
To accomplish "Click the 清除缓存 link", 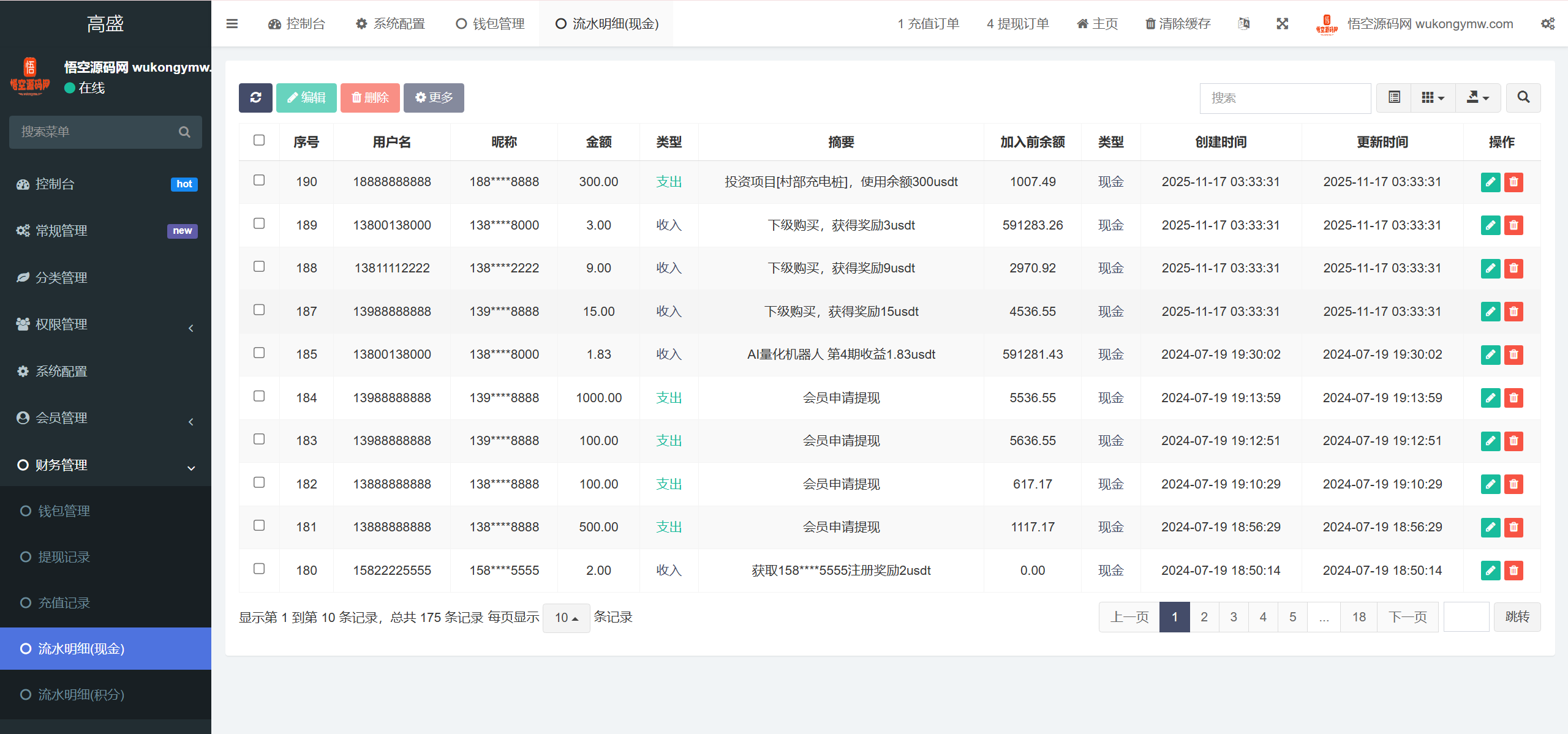I will coord(1178,24).
